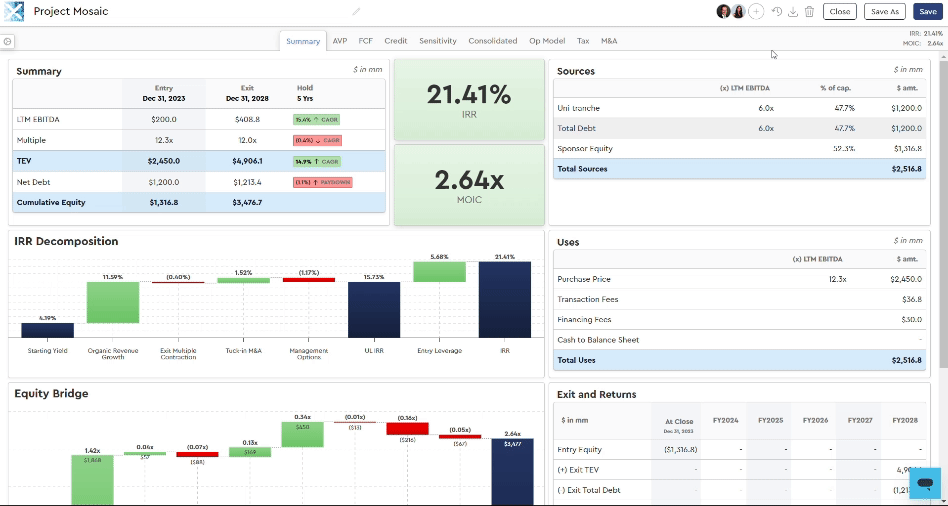Click the 21.41% IRR card

469,100
